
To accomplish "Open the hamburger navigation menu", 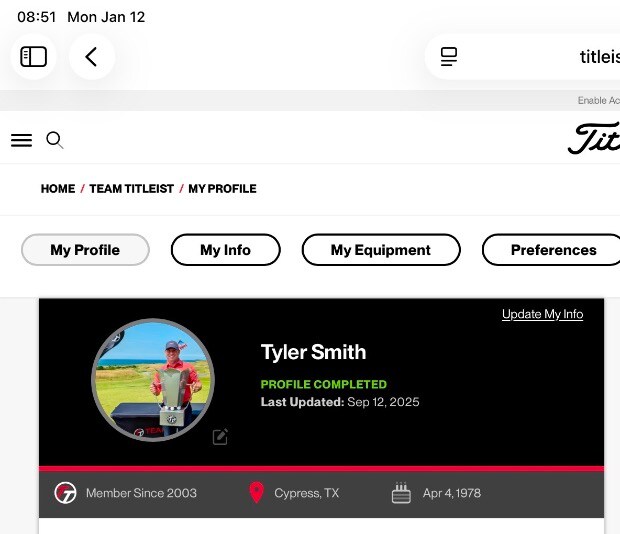I will point(21,141).
